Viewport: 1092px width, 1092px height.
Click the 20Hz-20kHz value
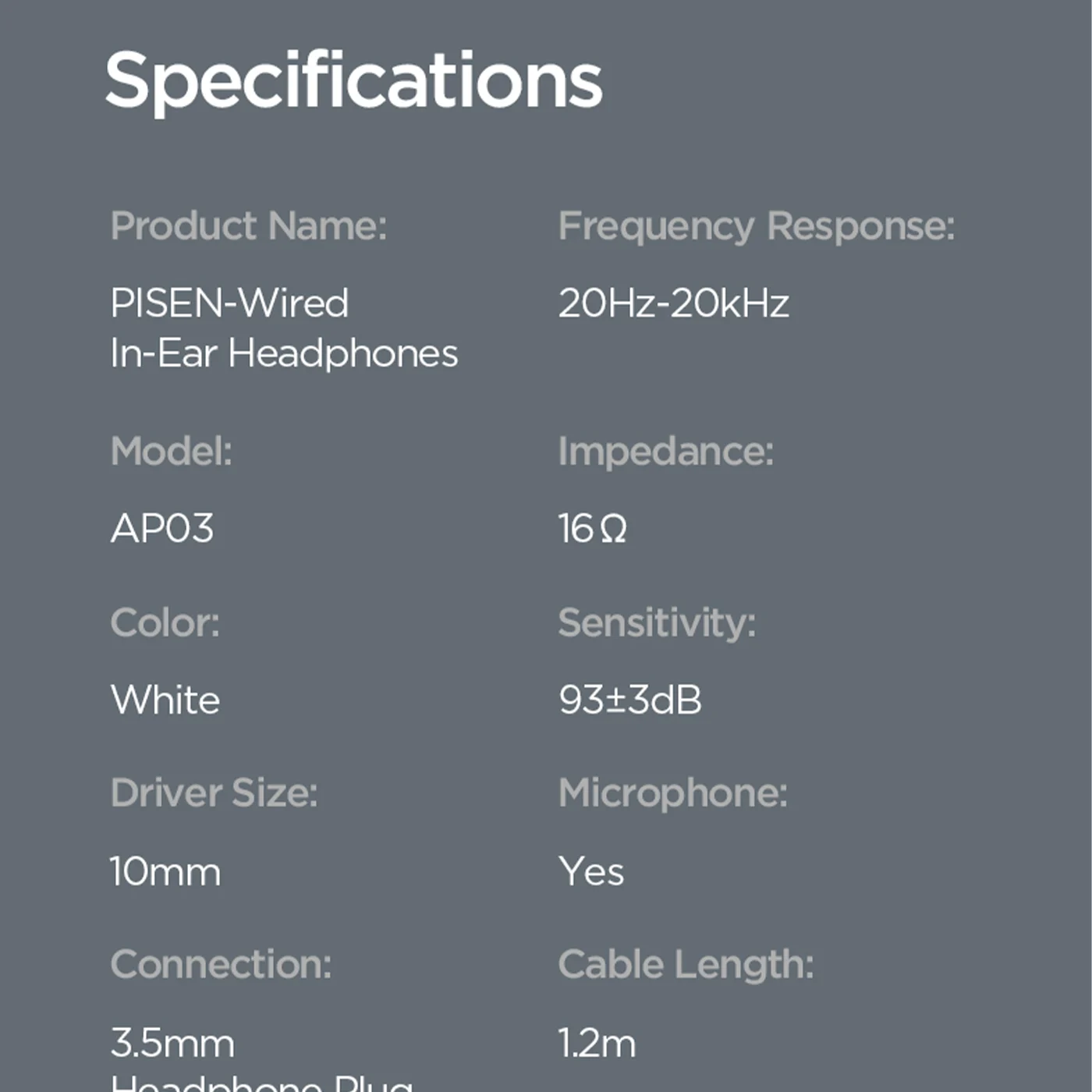[673, 303]
